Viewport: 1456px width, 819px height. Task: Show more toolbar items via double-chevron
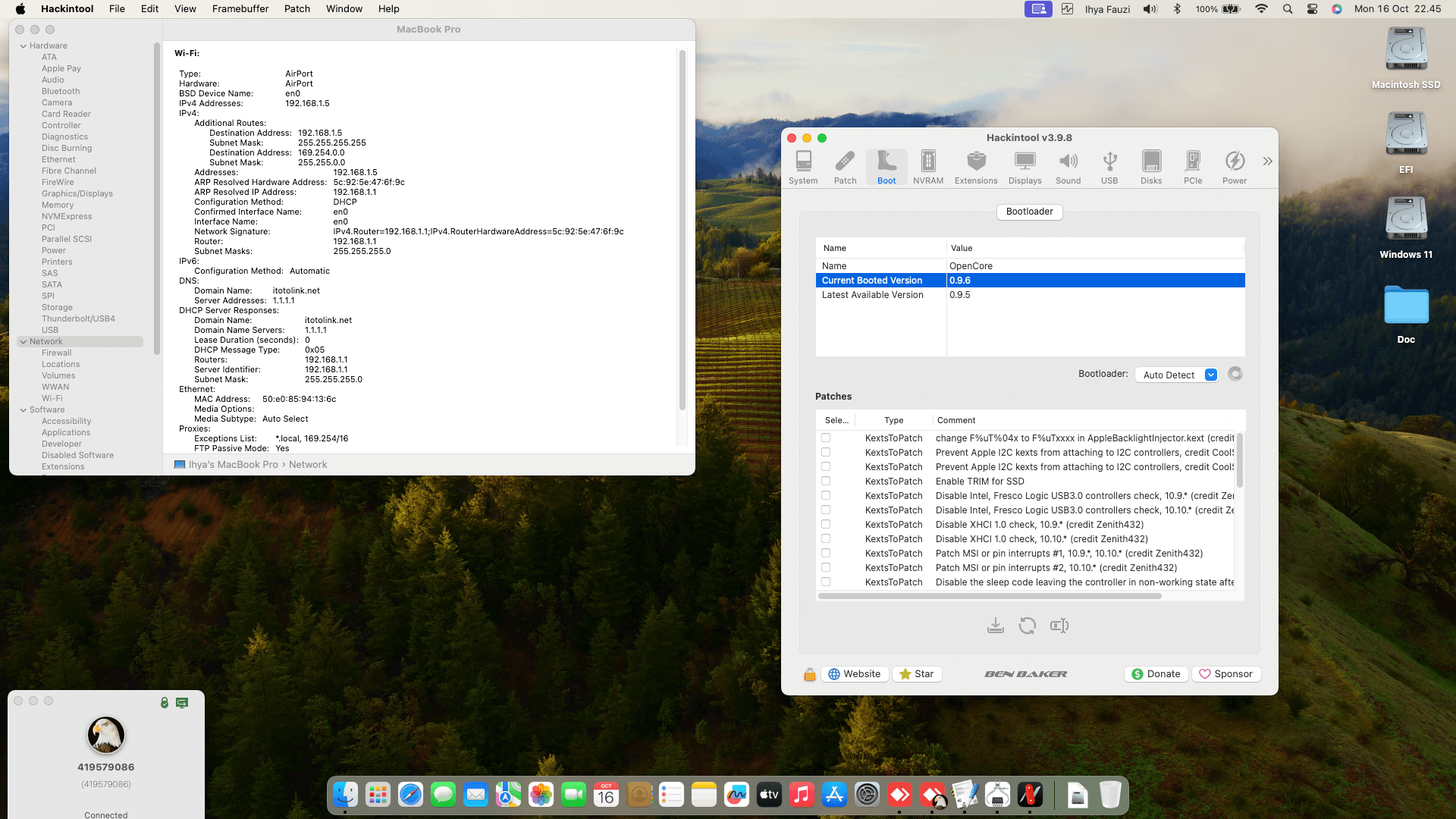point(1267,162)
